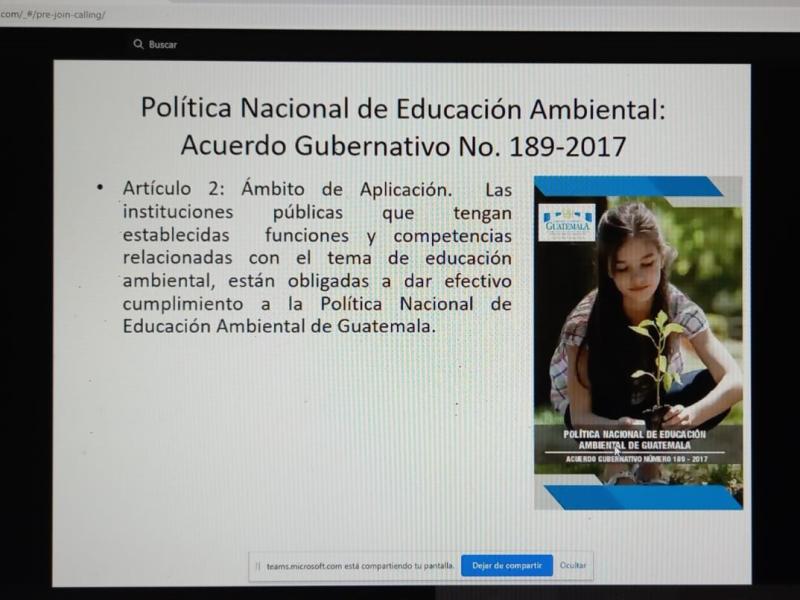Click the Artículo 2 paragraph text

click(317, 257)
